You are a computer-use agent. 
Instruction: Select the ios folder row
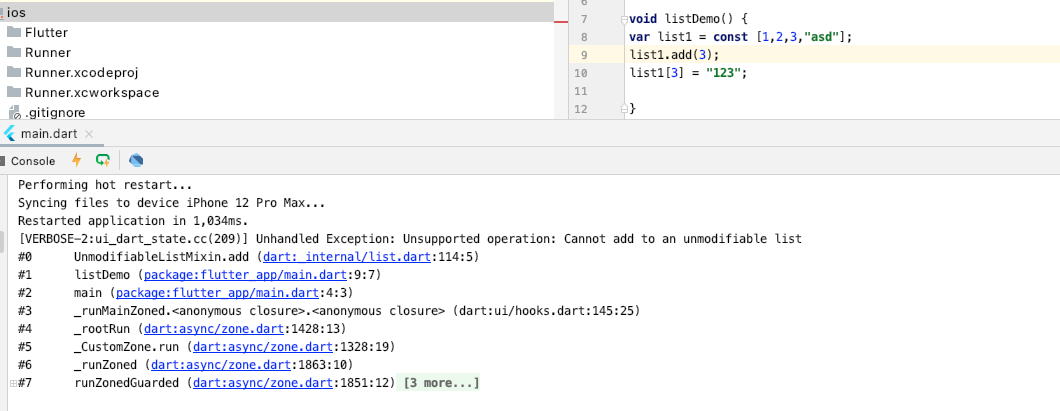pos(277,12)
